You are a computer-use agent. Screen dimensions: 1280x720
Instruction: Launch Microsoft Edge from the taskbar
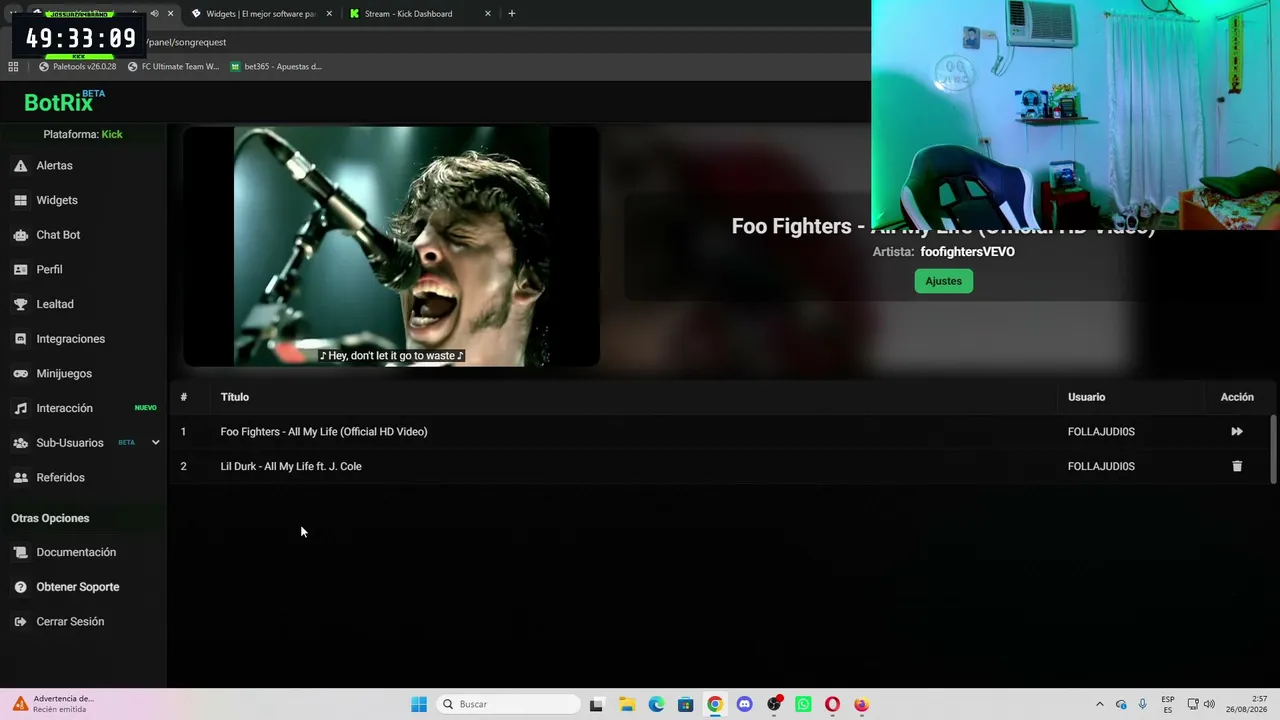(656, 705)
